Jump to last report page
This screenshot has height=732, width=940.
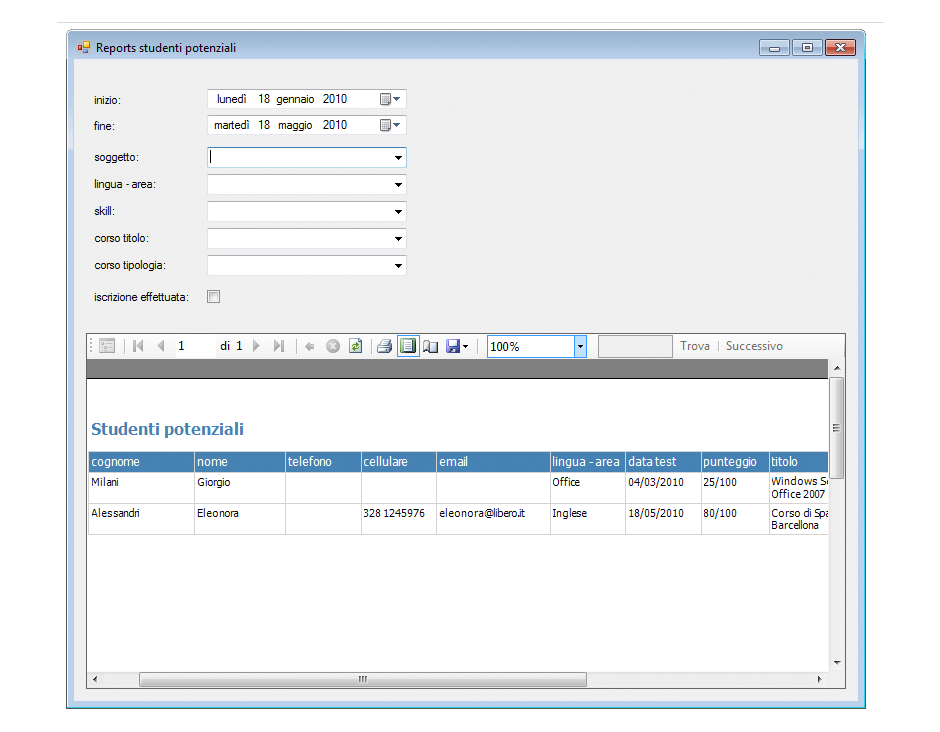279,346
